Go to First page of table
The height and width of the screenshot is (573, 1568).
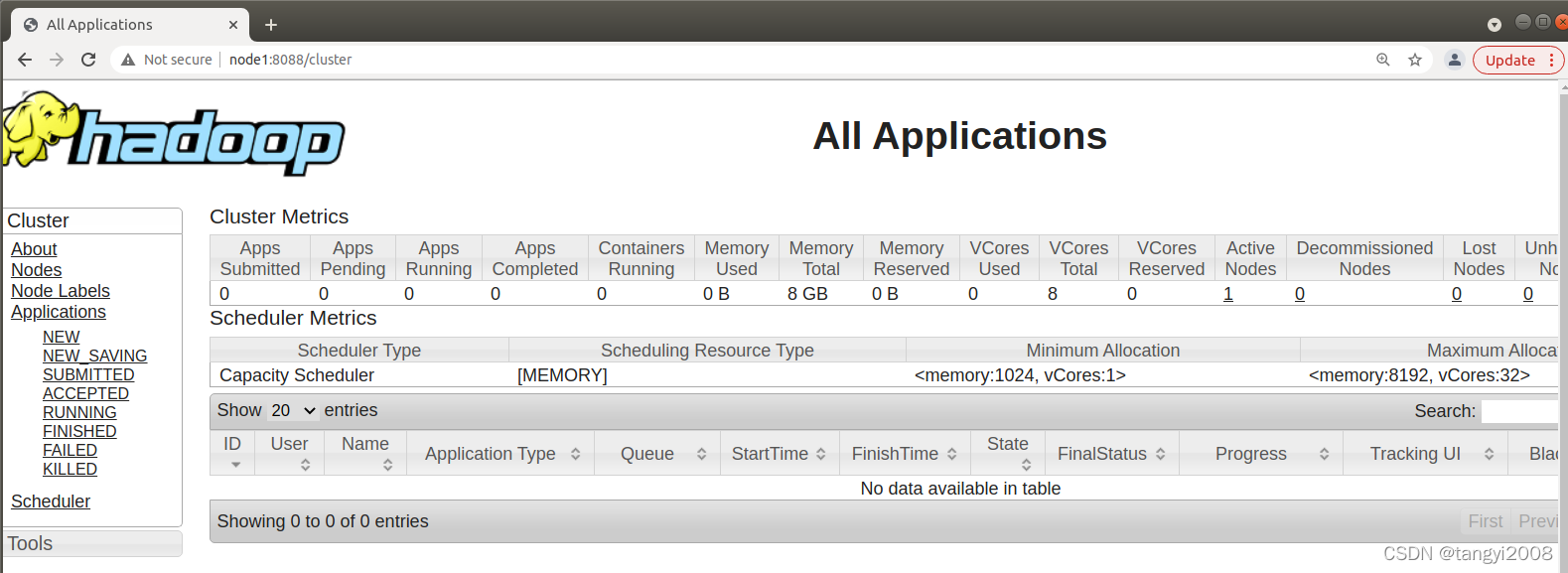point(1486,521)
